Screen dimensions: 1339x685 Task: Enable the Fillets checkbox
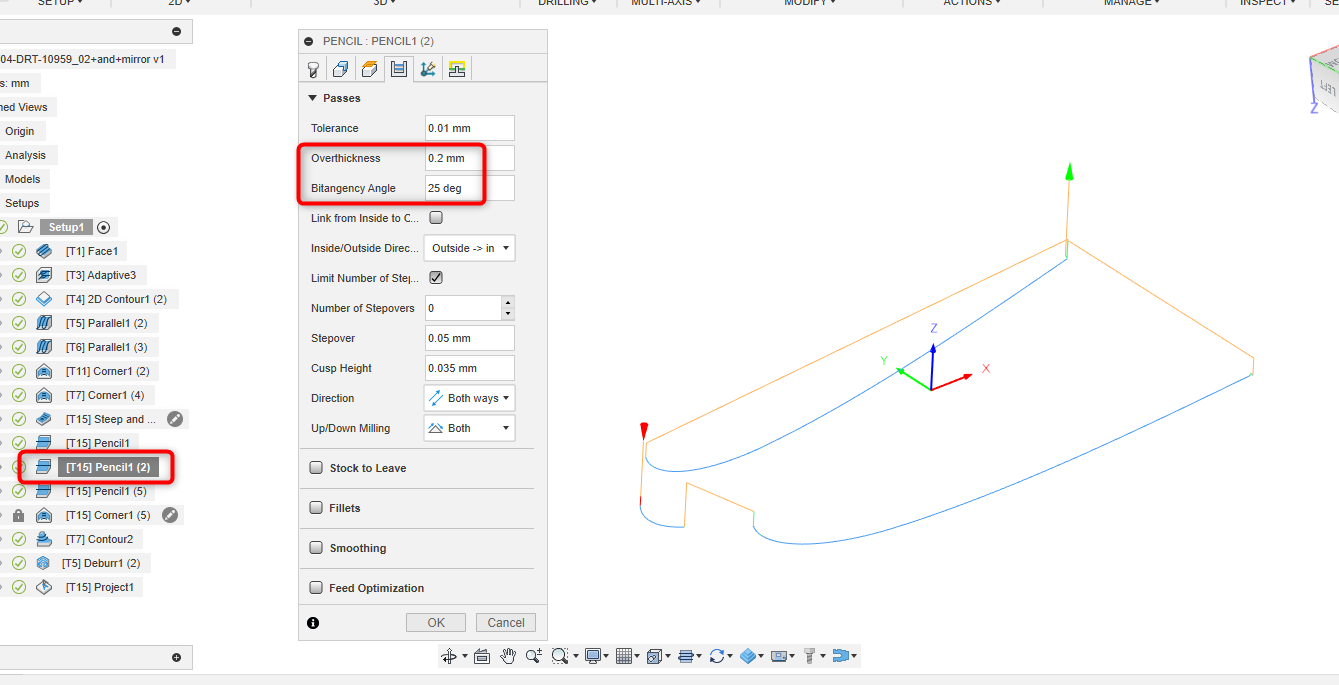pos(315,507)
